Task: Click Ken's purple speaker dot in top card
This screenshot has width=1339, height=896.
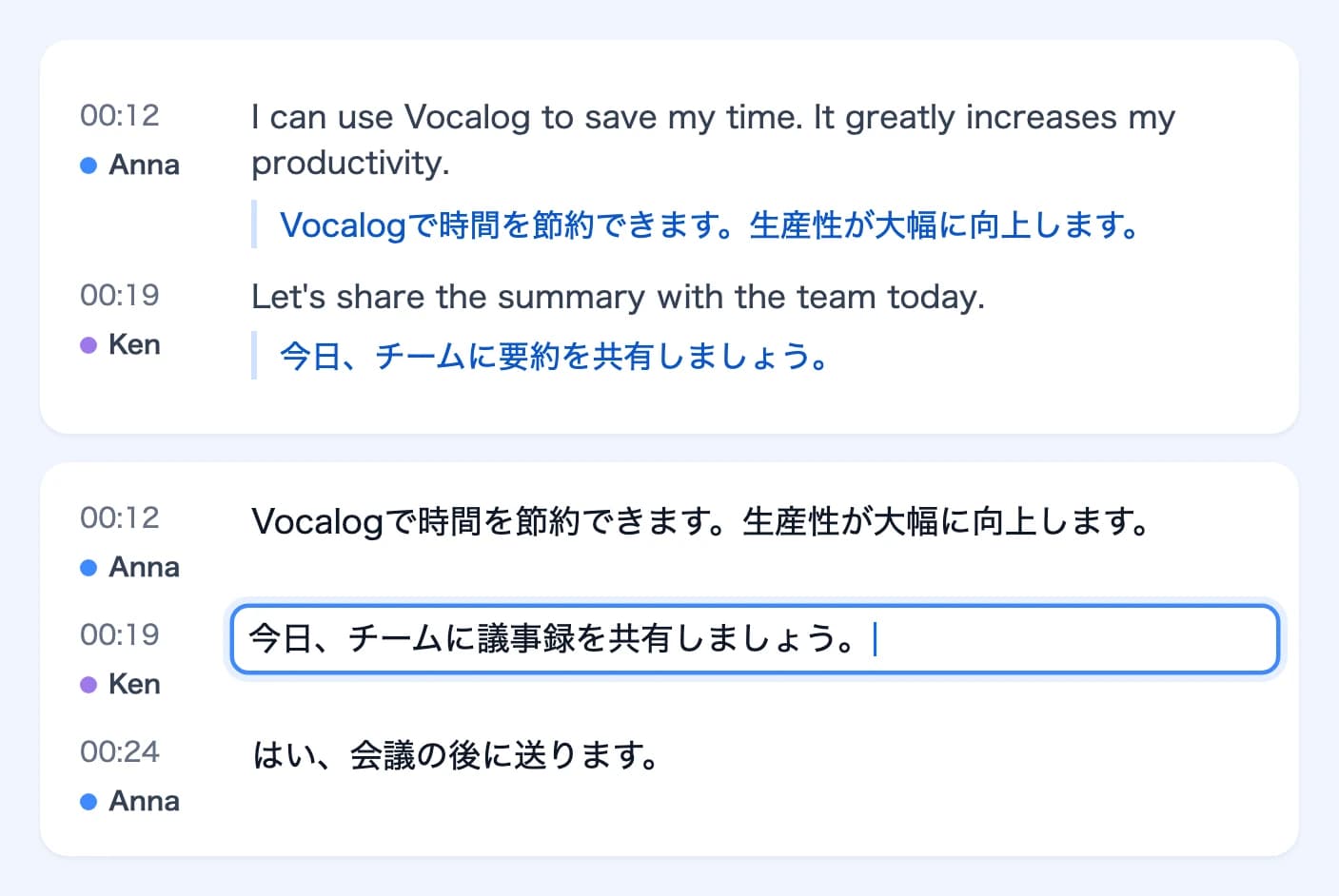Action: [x=89, y=345]
